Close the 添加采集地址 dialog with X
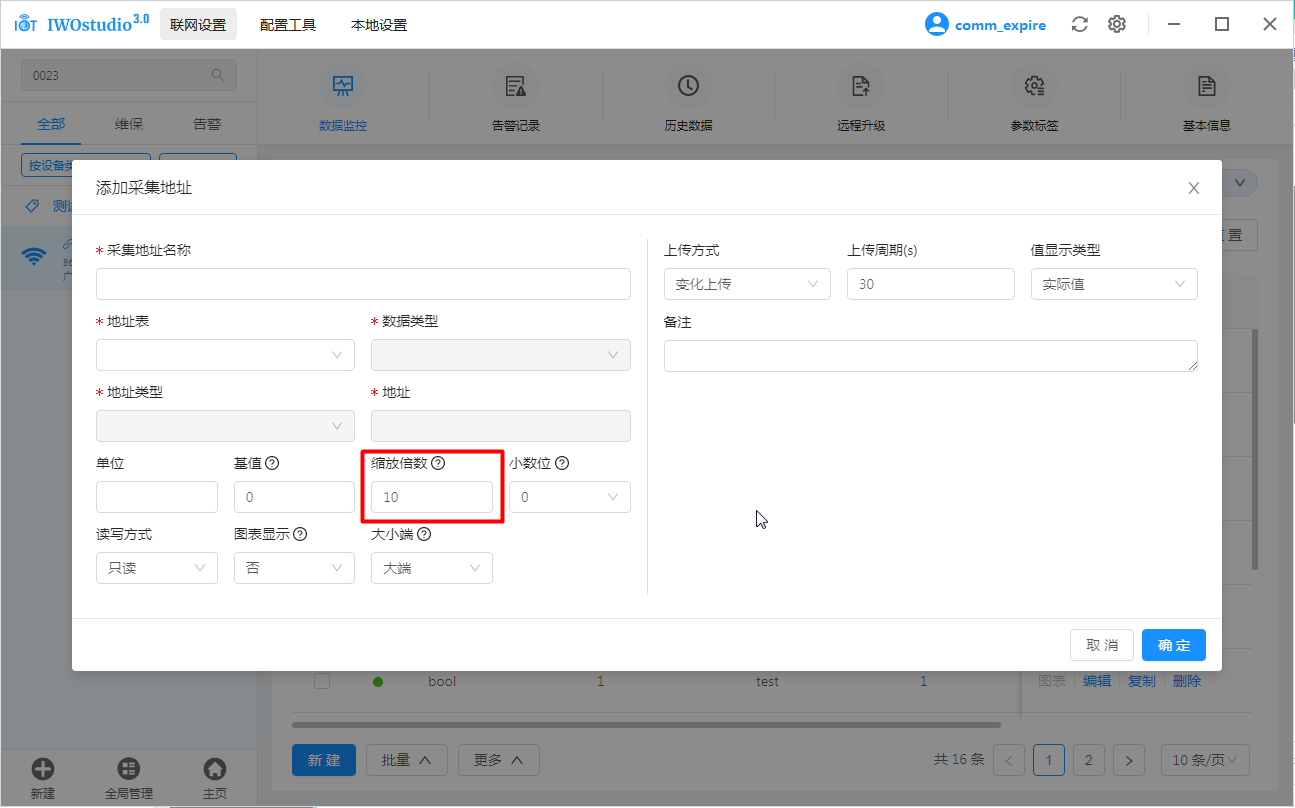1295x808 pixels. pos(1193,188)
